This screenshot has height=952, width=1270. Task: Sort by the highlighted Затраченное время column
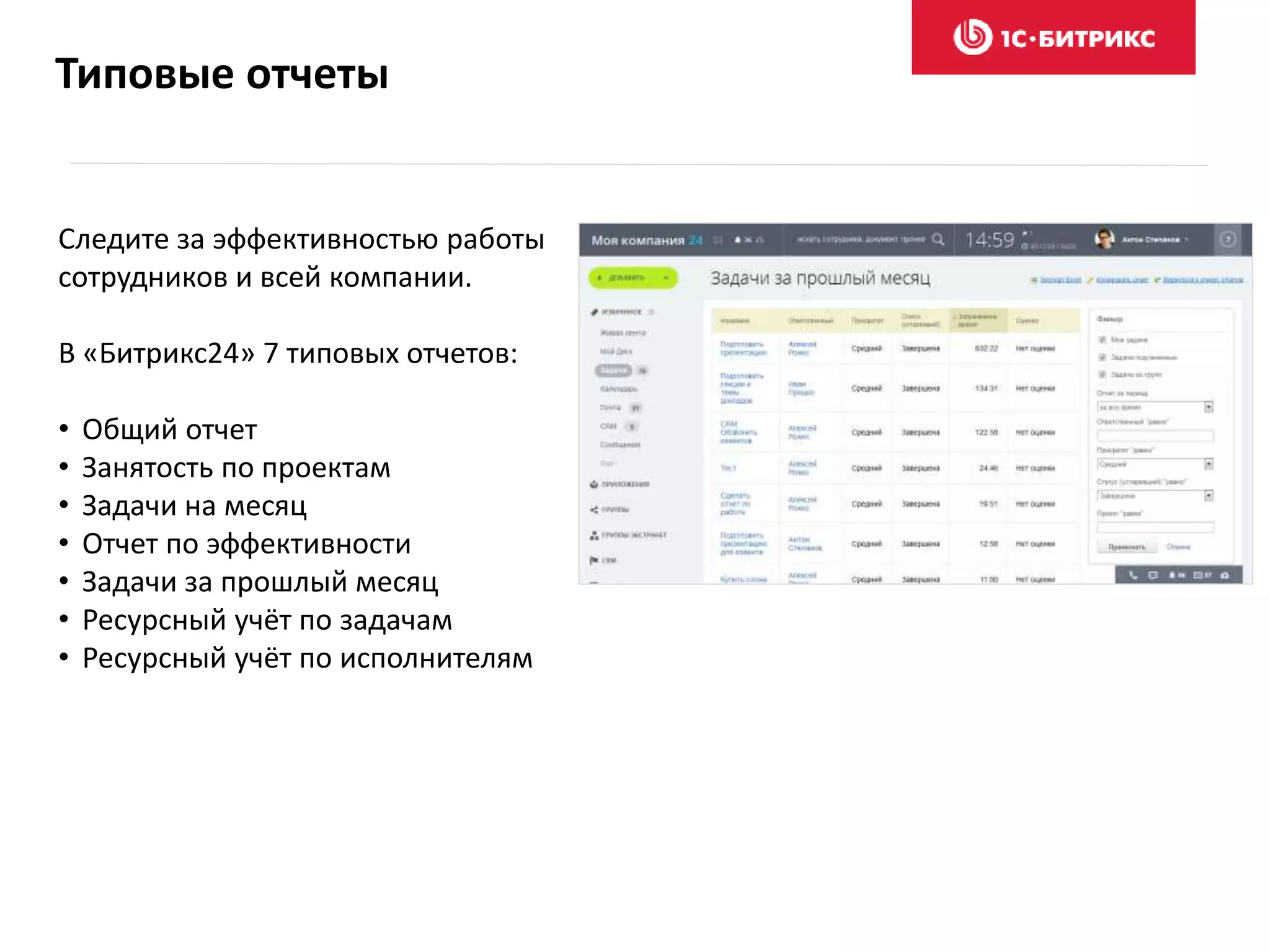coord(978,320)
